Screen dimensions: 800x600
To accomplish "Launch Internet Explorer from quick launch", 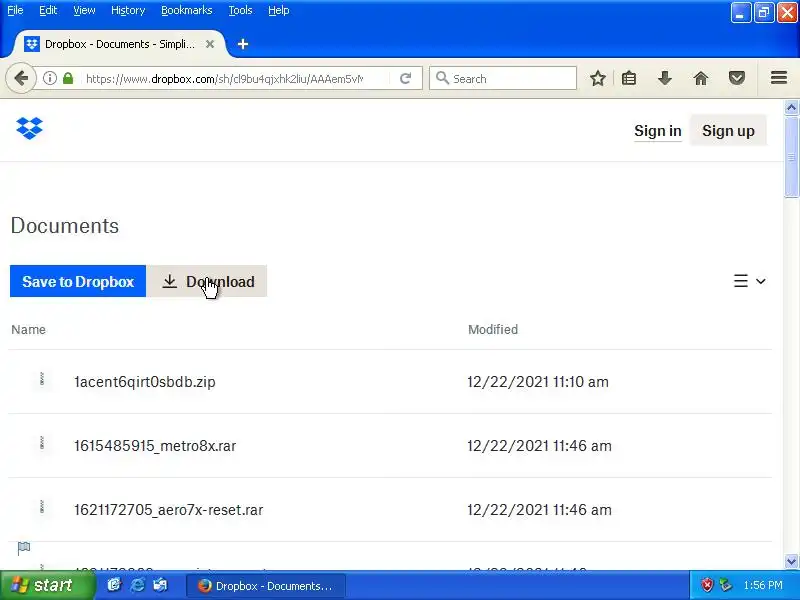I will click(x=137, y=585).
